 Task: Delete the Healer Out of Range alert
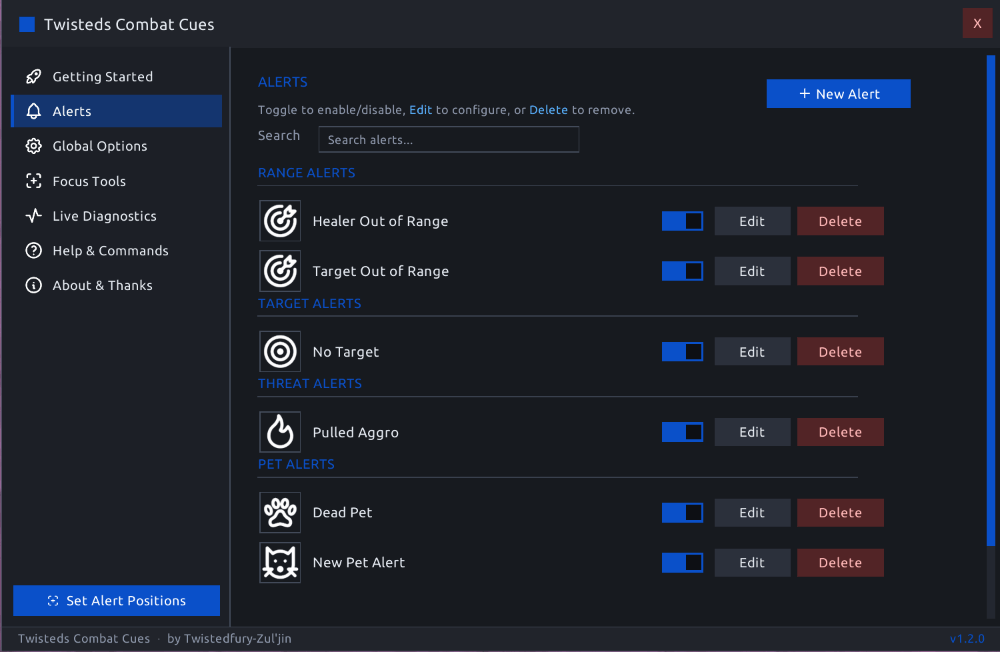pyautogui.click(x=840, y=221)
